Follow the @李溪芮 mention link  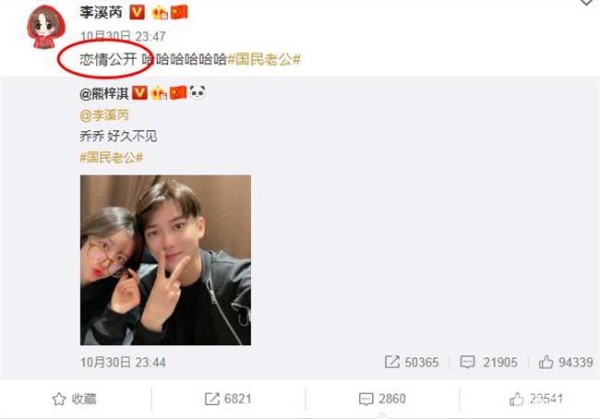point(104,115)
